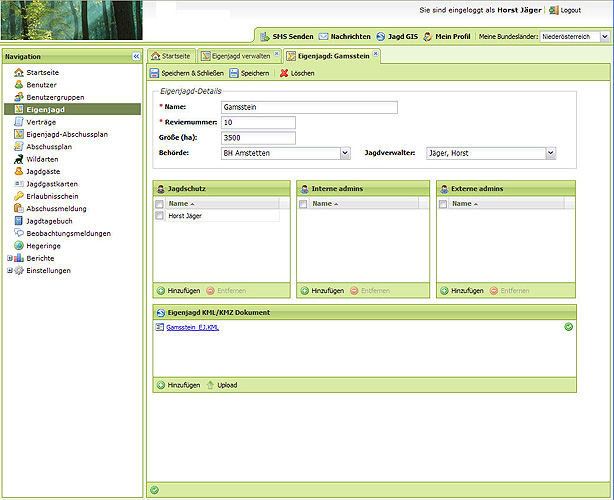Click the Erlaubnisschein key icon
Screen dimensions: 614x500
click(x=19, y=196)
